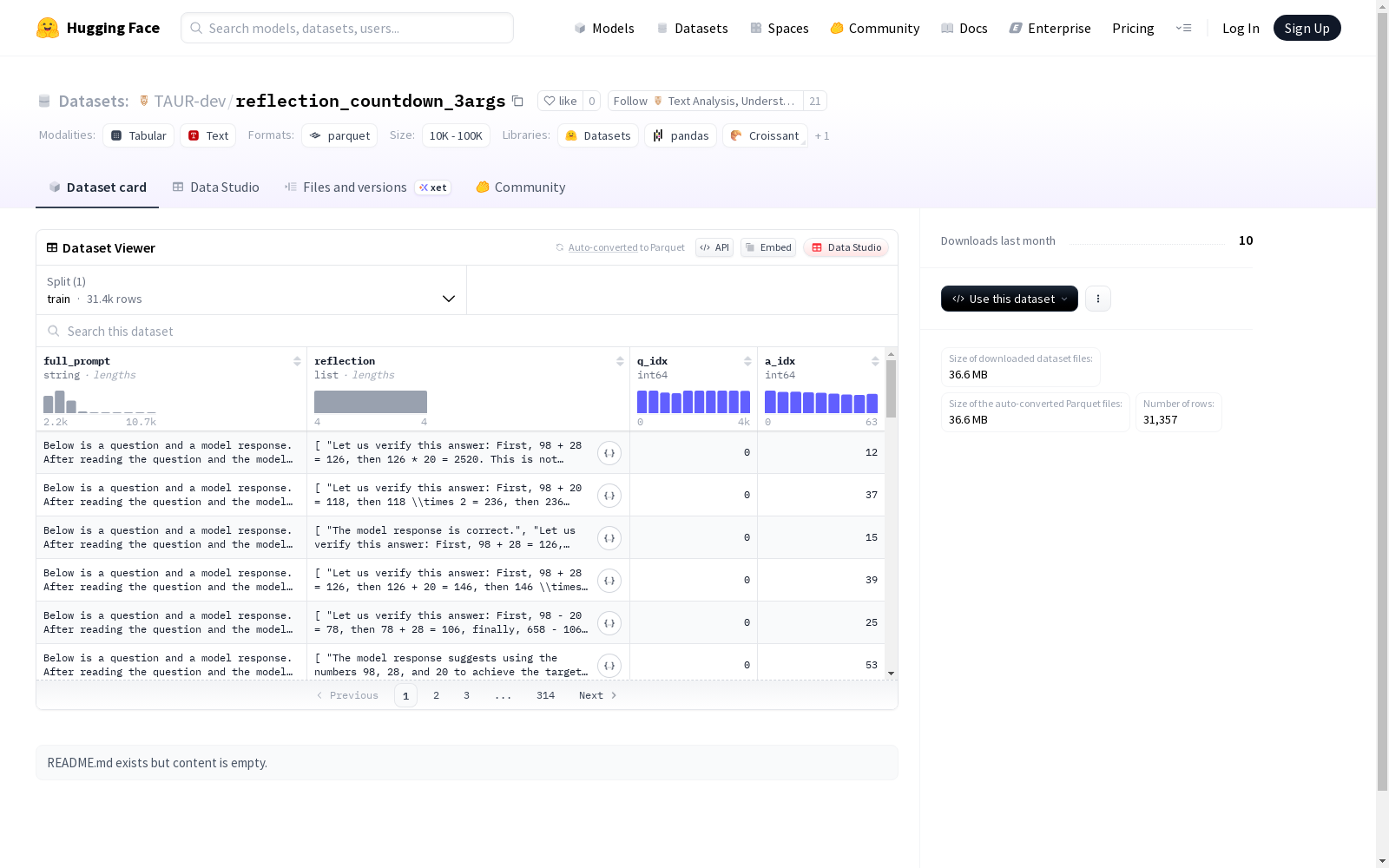Click the Tabular modality tag
The width and height of the screenshot is (1389, 868).
tap(139, 135)
